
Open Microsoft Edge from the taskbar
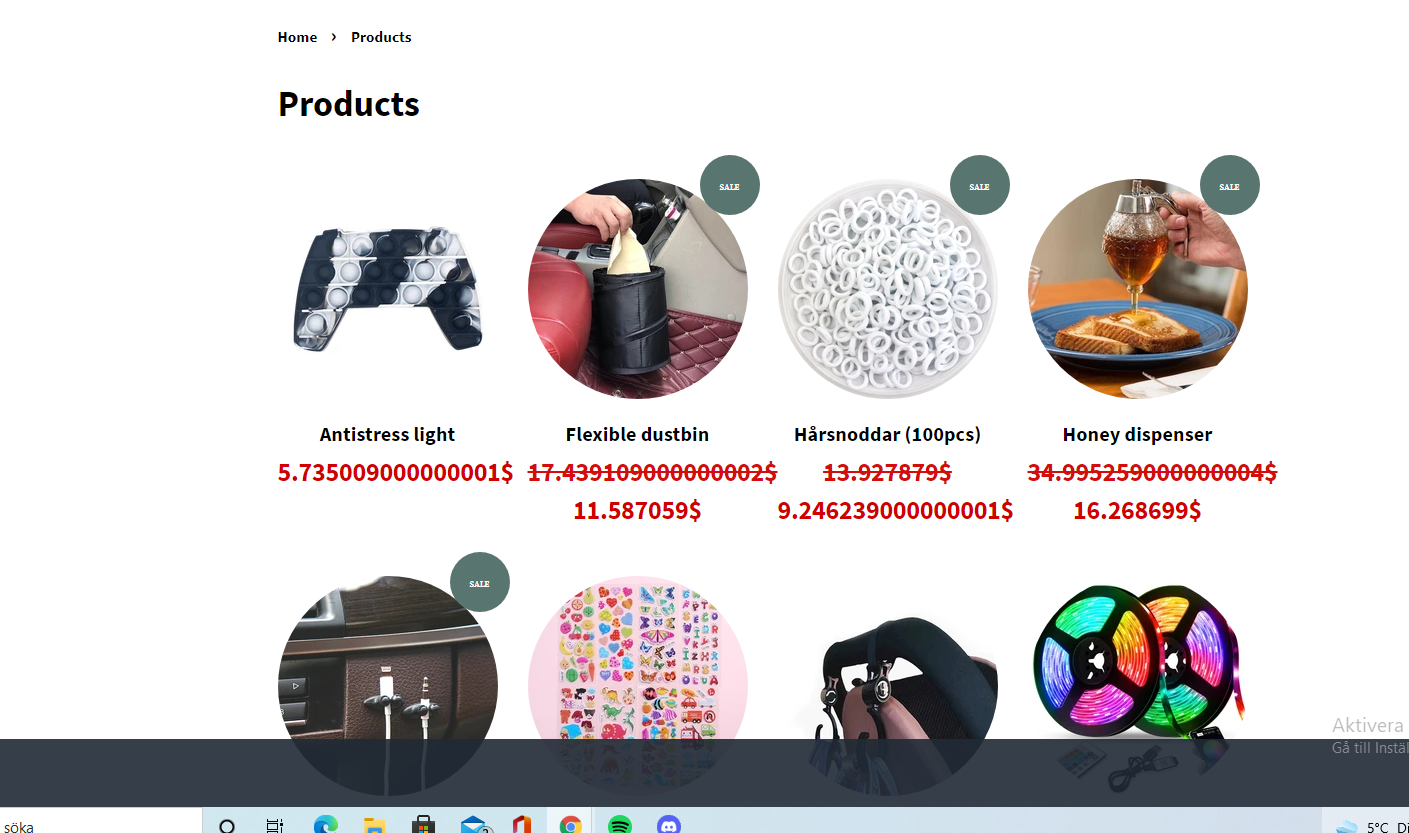pyautogui.click(x=325, y=825)
